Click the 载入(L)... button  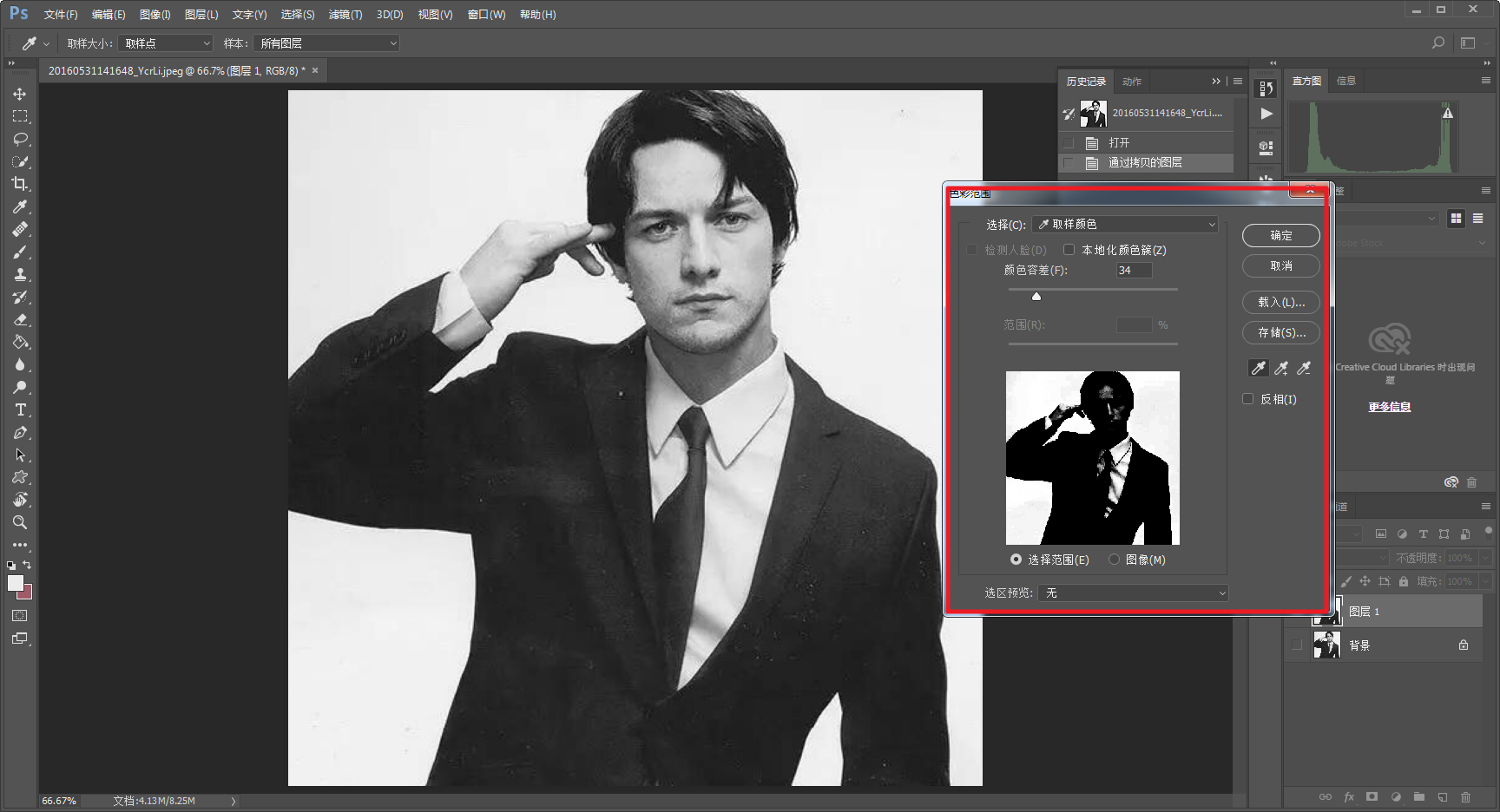click(x=1281, y=302)
